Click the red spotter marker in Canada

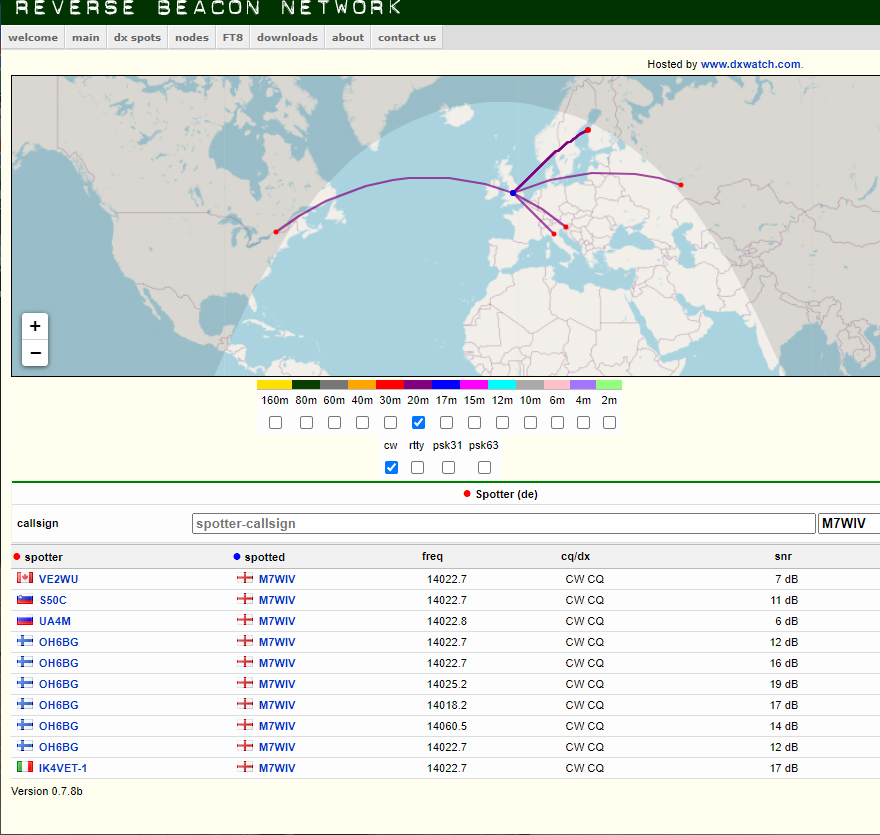tap(276, 232)
